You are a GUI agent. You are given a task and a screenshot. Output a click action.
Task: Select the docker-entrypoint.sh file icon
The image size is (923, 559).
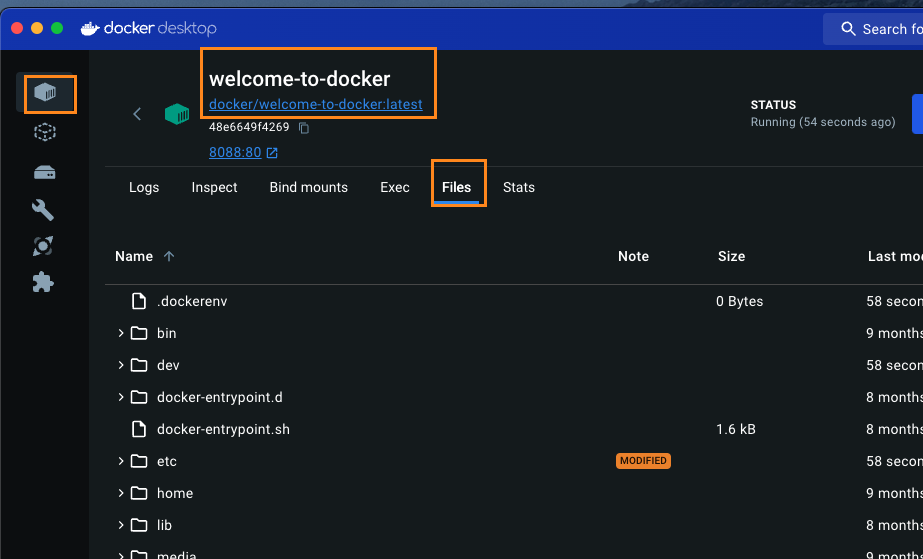tap(139, 430)
